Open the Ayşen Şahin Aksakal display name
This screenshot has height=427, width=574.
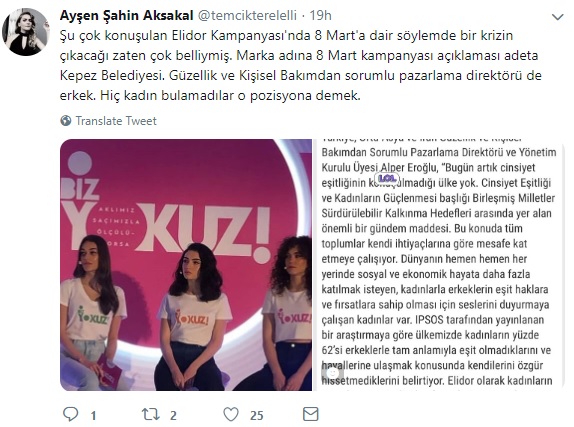point(126,15)
